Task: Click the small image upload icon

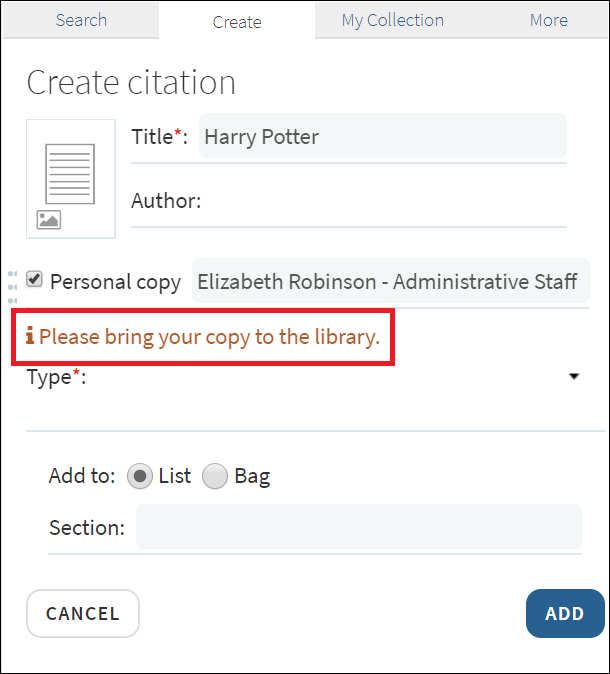Action: 49,220
